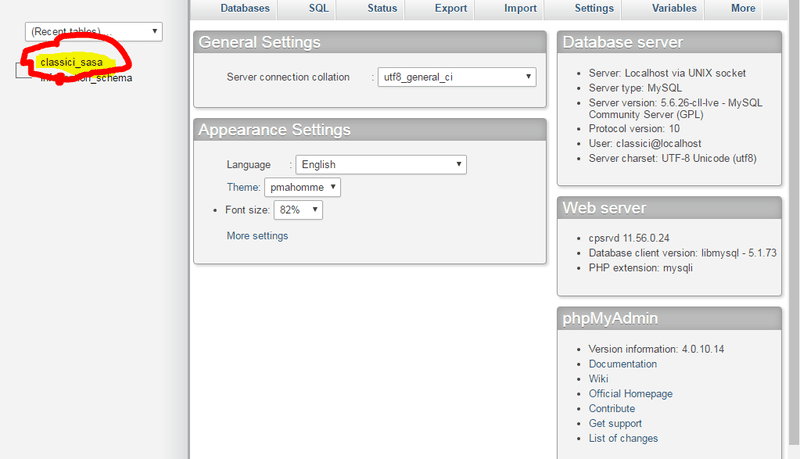This screenshot has width=800, height=459.
Task: Open the Settings tab
Action: [594, 8]
